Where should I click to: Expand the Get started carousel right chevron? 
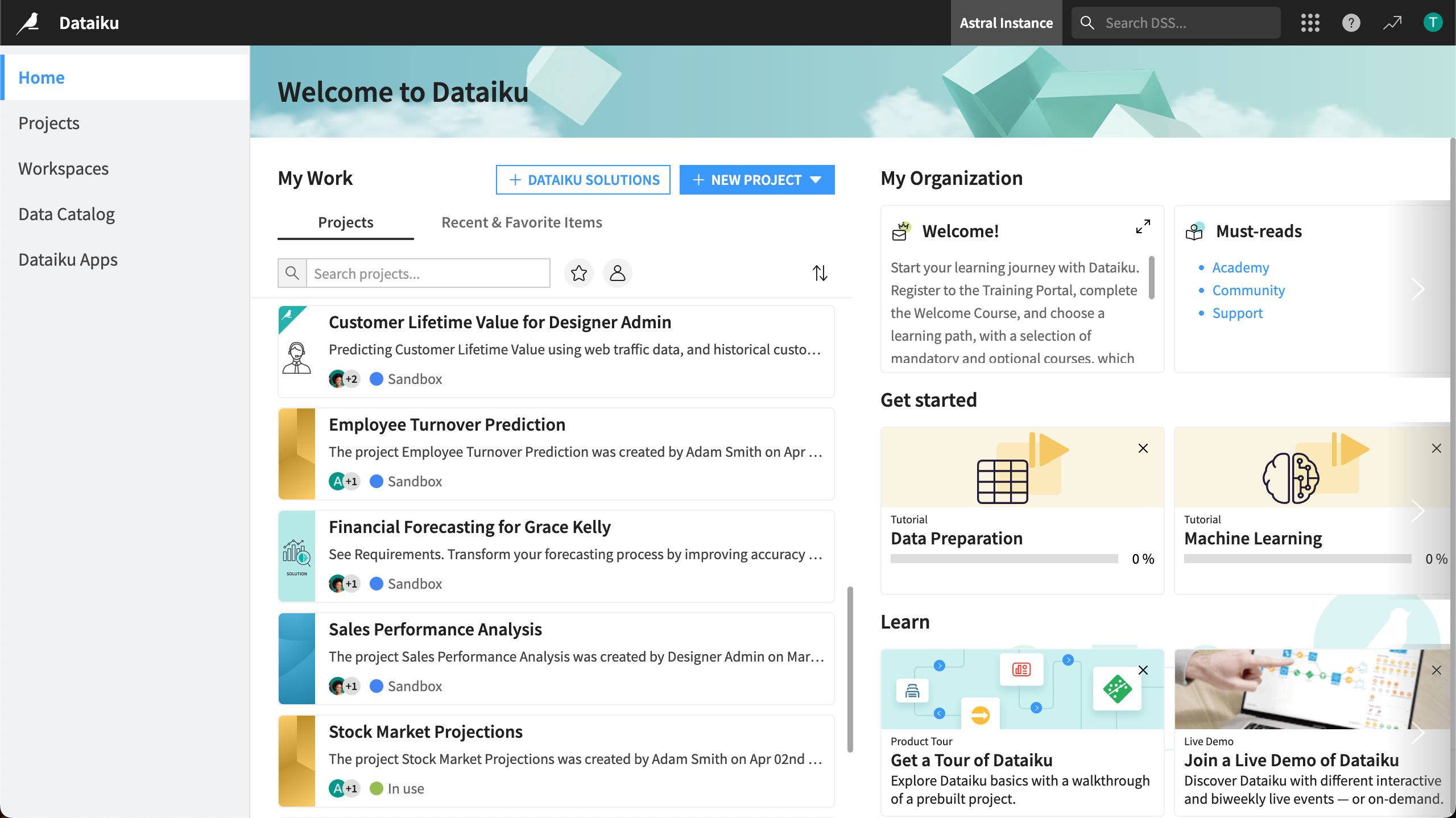(1418, 510)
